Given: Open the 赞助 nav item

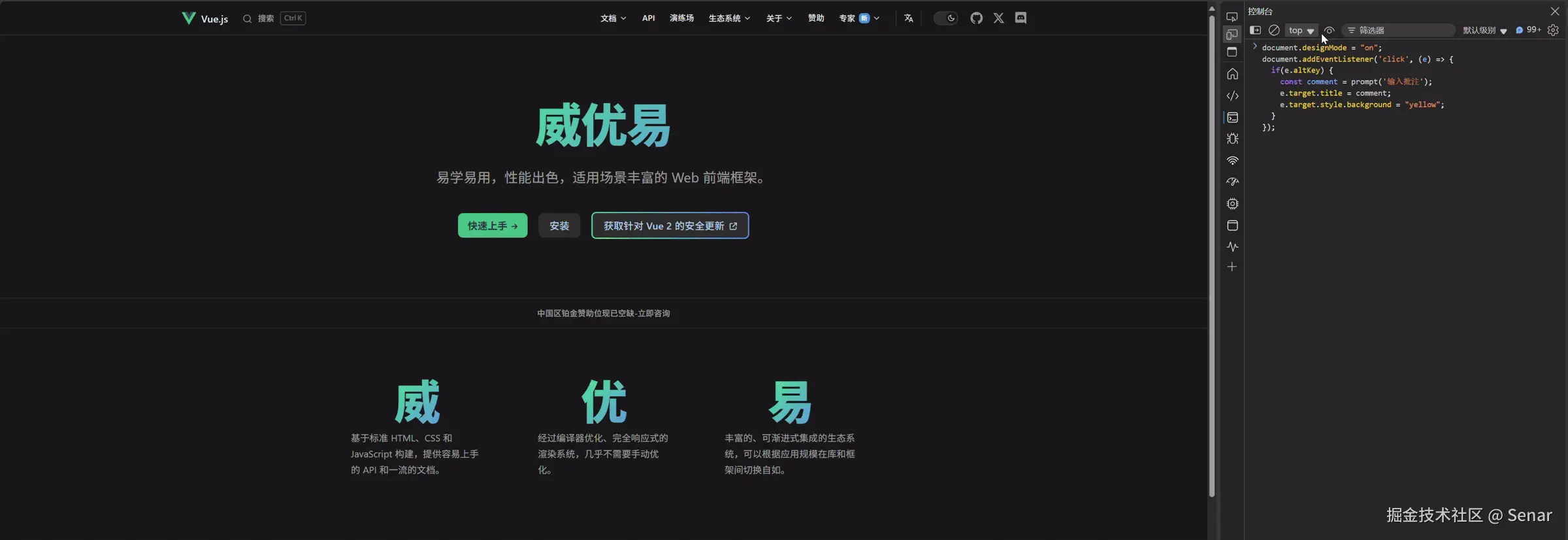Looking at the screenshot, I should tap(815, 18).
